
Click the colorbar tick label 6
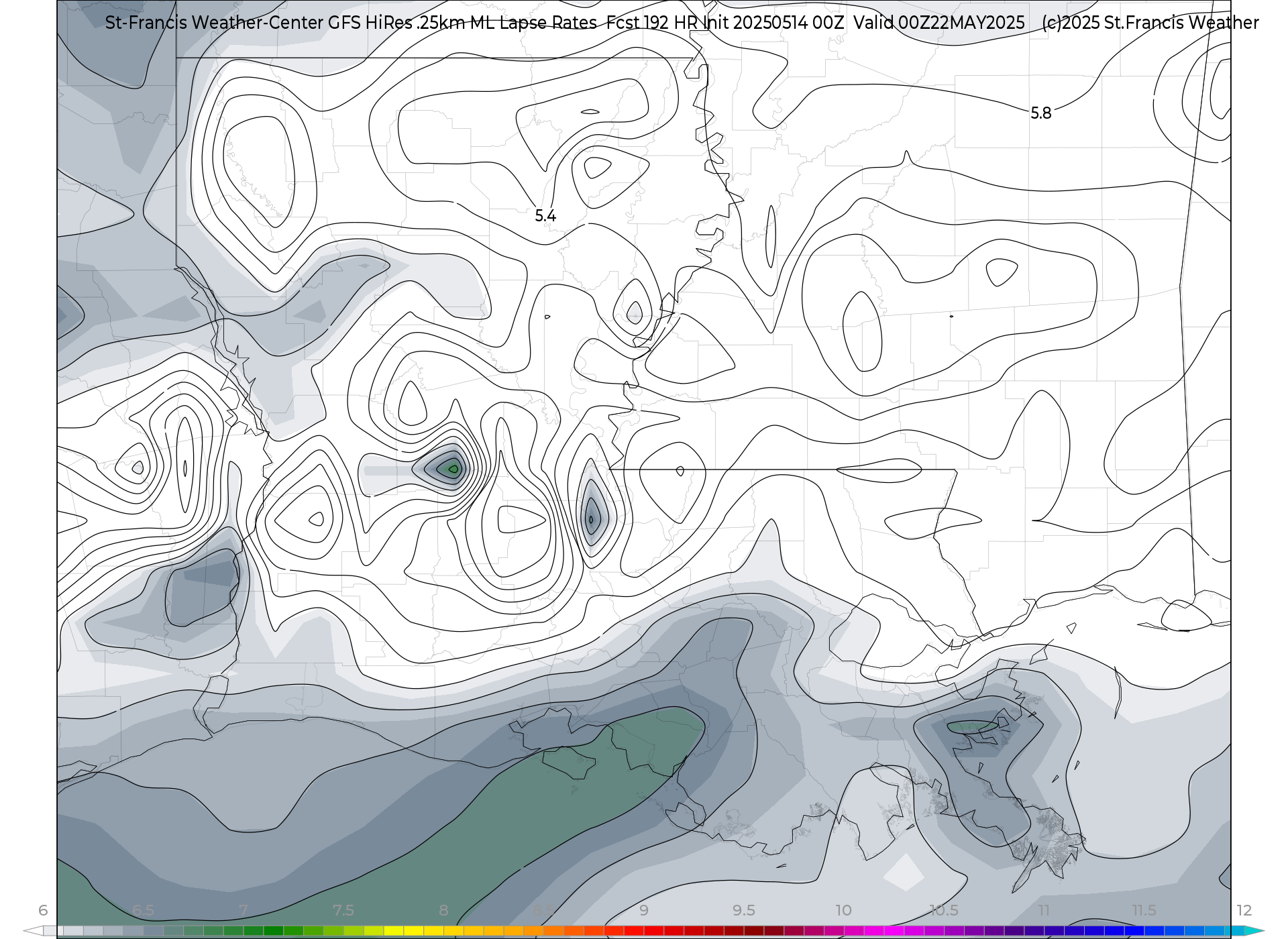43,910
